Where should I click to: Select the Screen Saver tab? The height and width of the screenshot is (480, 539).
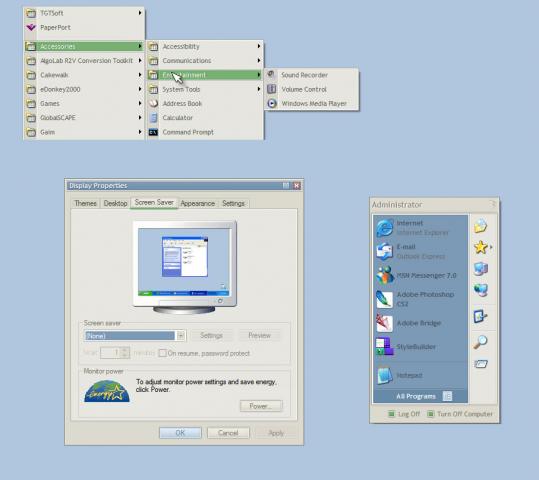click(154, 203)
